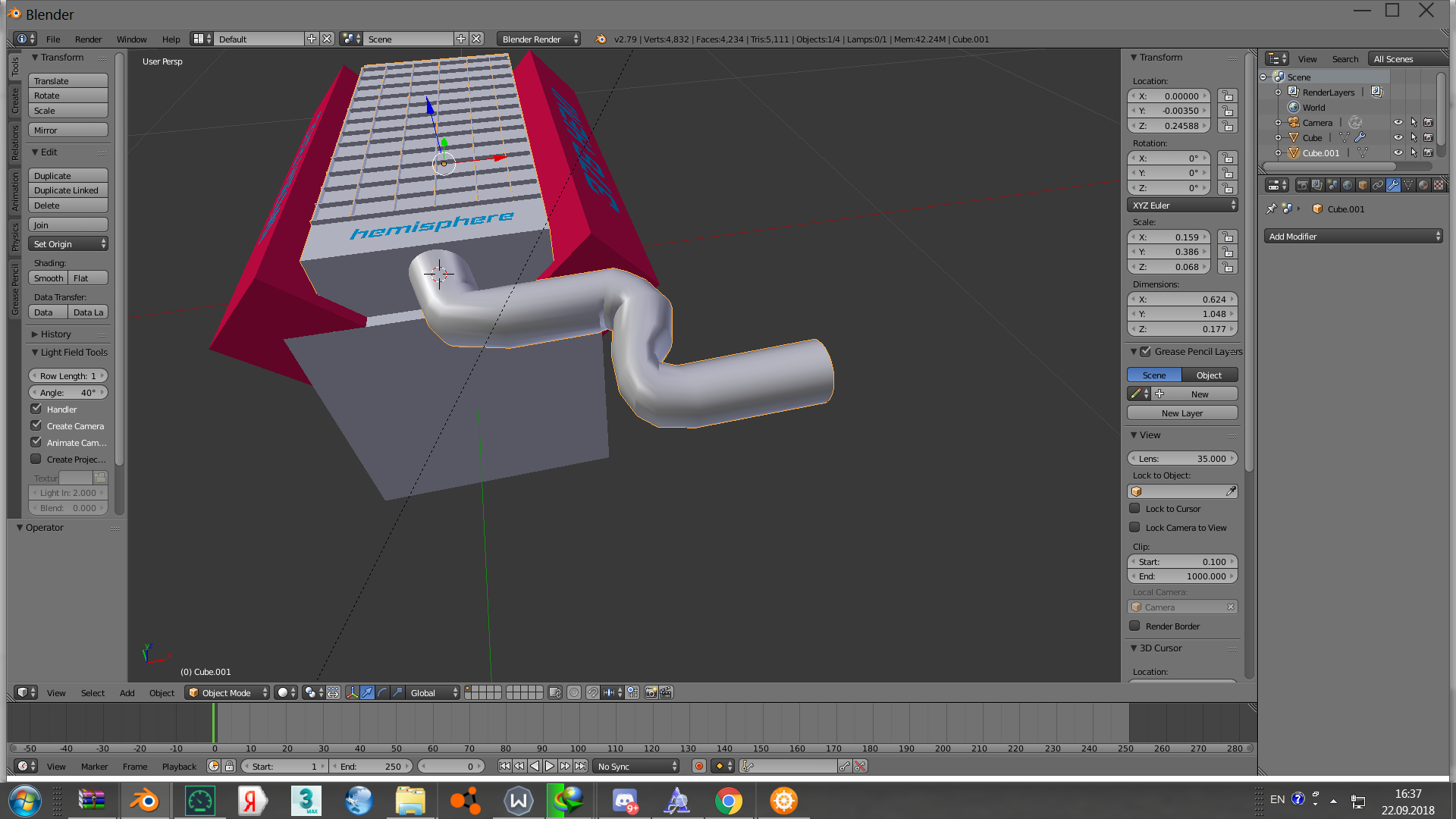Open the Object Mode dropdown
Image resolution: width=1456 pixels, height=819 pixels.
tap(227, 692)
